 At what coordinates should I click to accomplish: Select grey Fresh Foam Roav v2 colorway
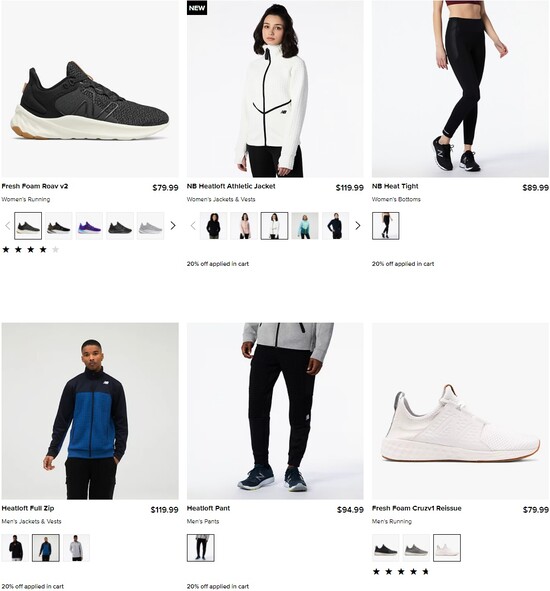(x=150, y=226)
